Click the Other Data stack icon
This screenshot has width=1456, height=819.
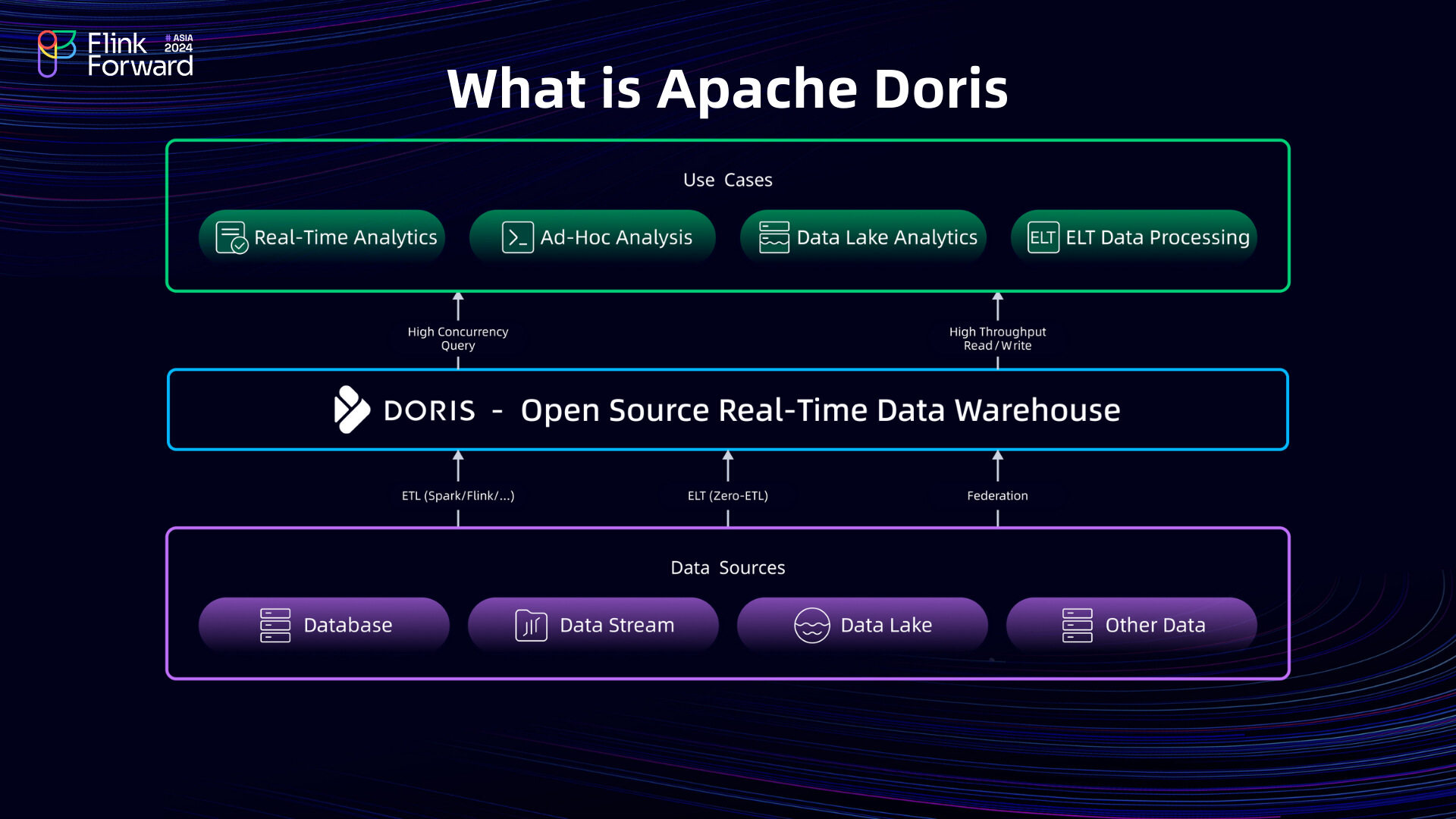1076,625
